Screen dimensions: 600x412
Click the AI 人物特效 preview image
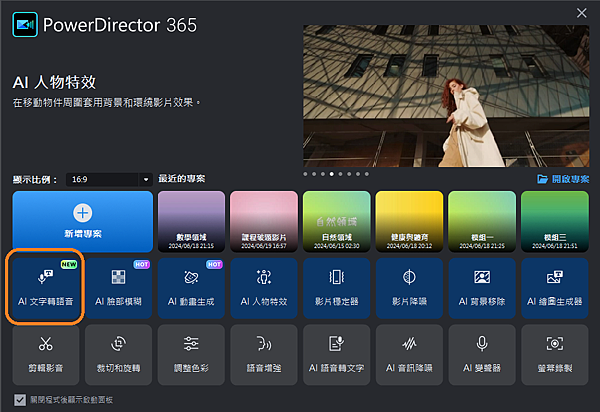click(446, 96)
